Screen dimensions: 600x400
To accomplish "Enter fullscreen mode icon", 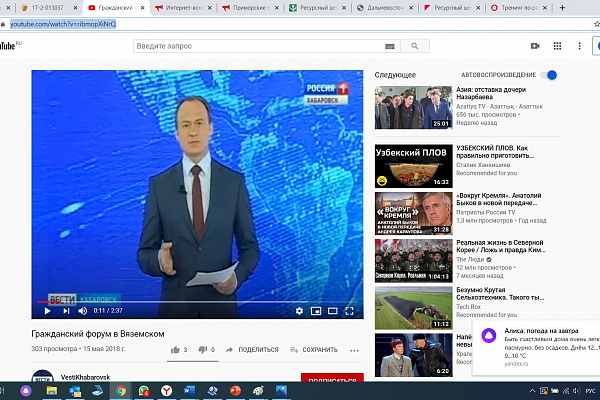I will tap(349, 311).
